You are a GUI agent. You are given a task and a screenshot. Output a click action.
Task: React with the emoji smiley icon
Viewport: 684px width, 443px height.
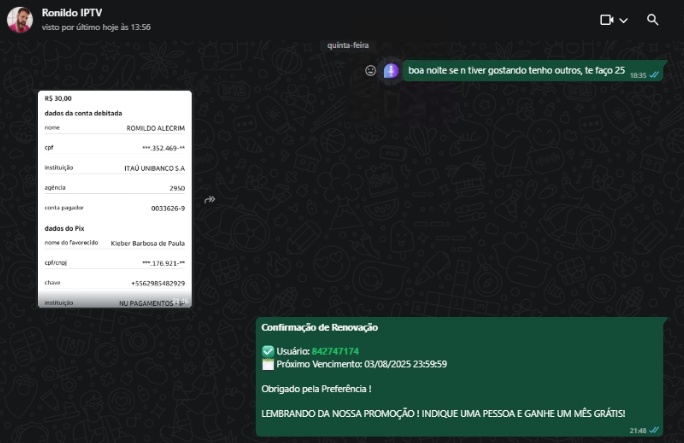pos(370,71)
